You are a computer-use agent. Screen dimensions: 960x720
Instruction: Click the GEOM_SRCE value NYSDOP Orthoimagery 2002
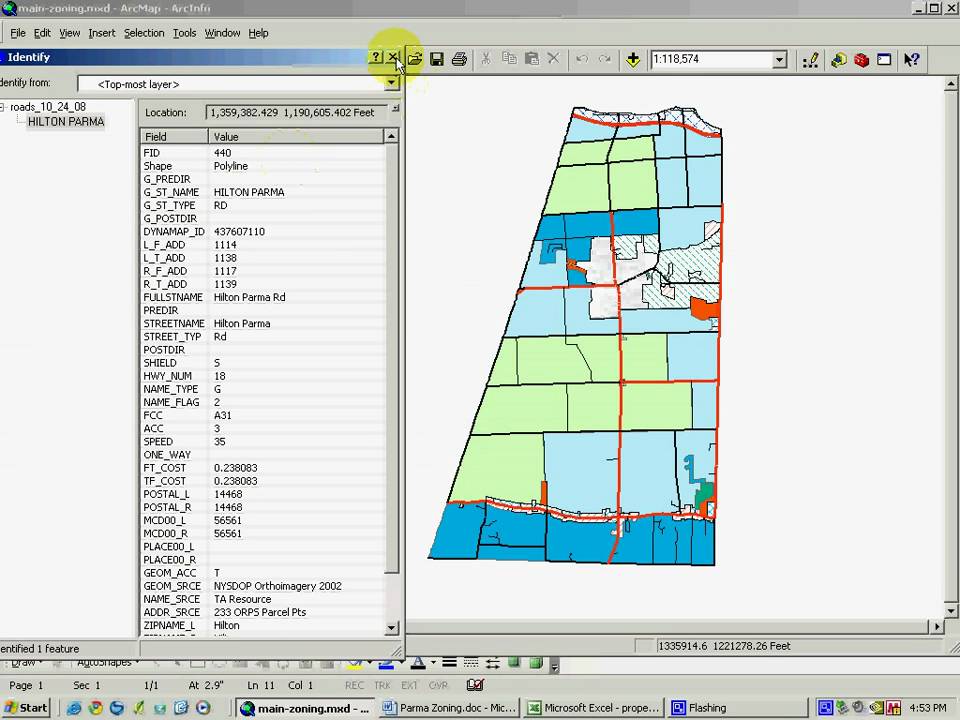[x=277, y=586]
